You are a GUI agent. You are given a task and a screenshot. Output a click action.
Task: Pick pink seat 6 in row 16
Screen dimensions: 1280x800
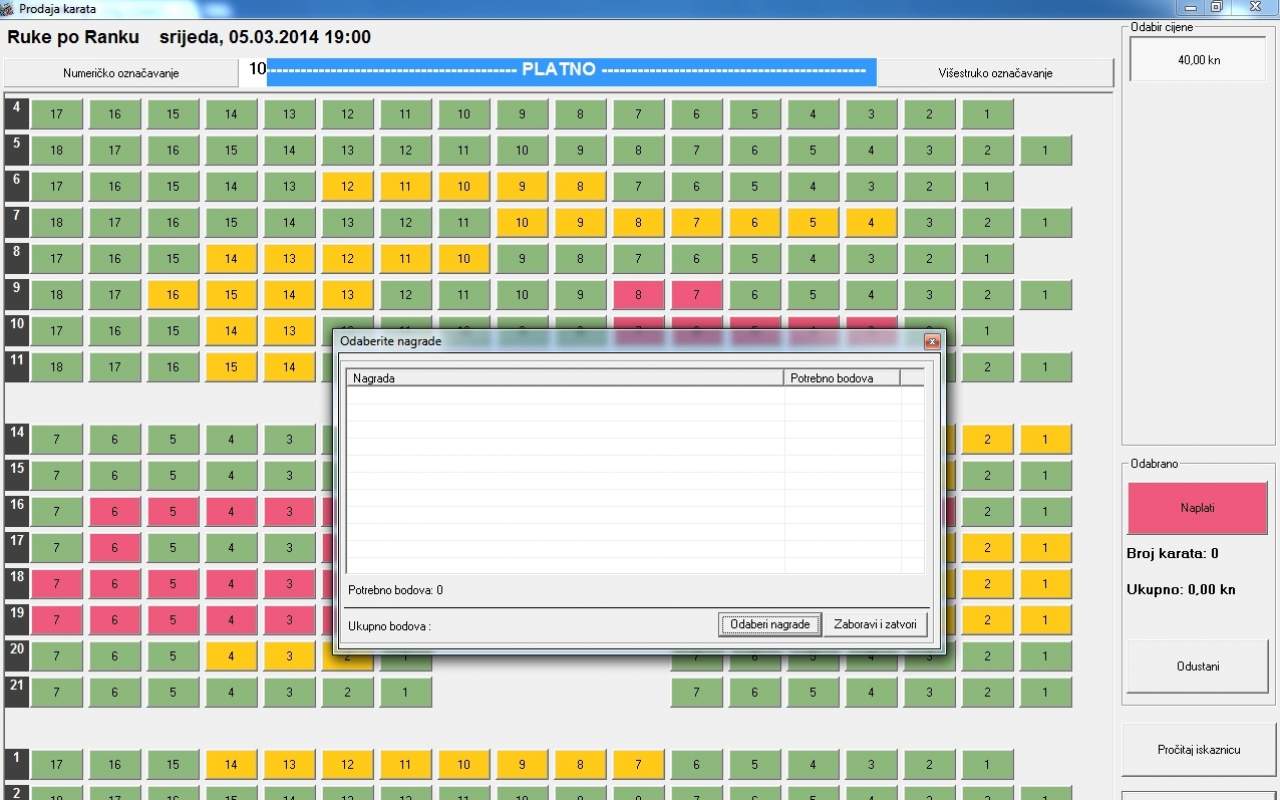pos(115,512)
